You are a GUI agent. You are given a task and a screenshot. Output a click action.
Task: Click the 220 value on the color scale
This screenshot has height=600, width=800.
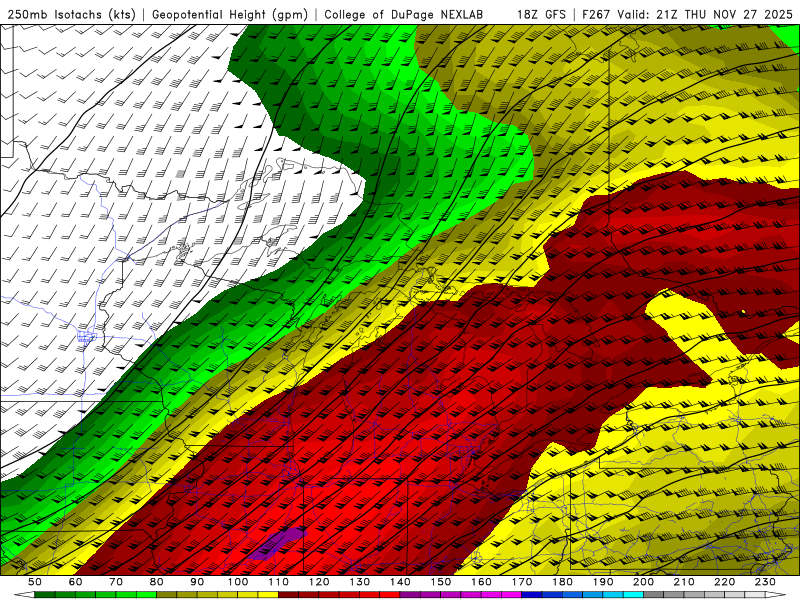[724, 582]
